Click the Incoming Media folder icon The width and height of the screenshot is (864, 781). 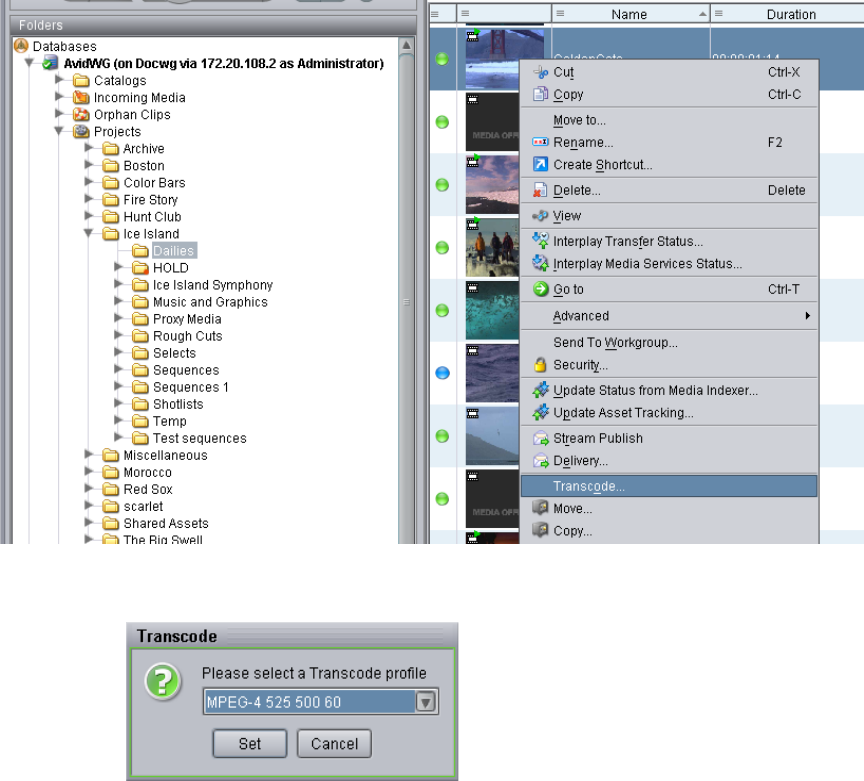(x=81, y=98)
